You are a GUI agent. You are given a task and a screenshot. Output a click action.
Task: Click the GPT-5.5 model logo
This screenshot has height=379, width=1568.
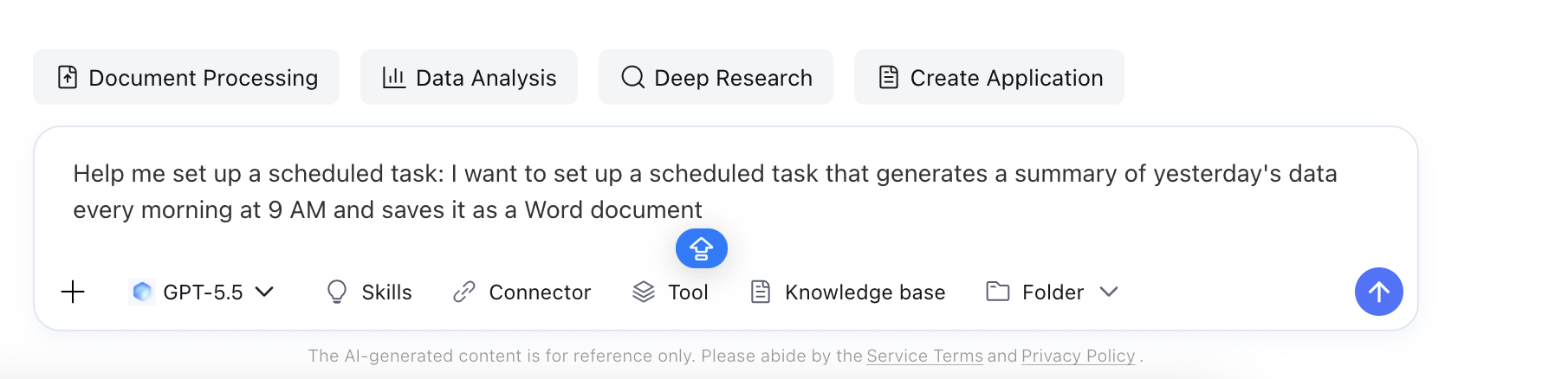coord(142,292)
